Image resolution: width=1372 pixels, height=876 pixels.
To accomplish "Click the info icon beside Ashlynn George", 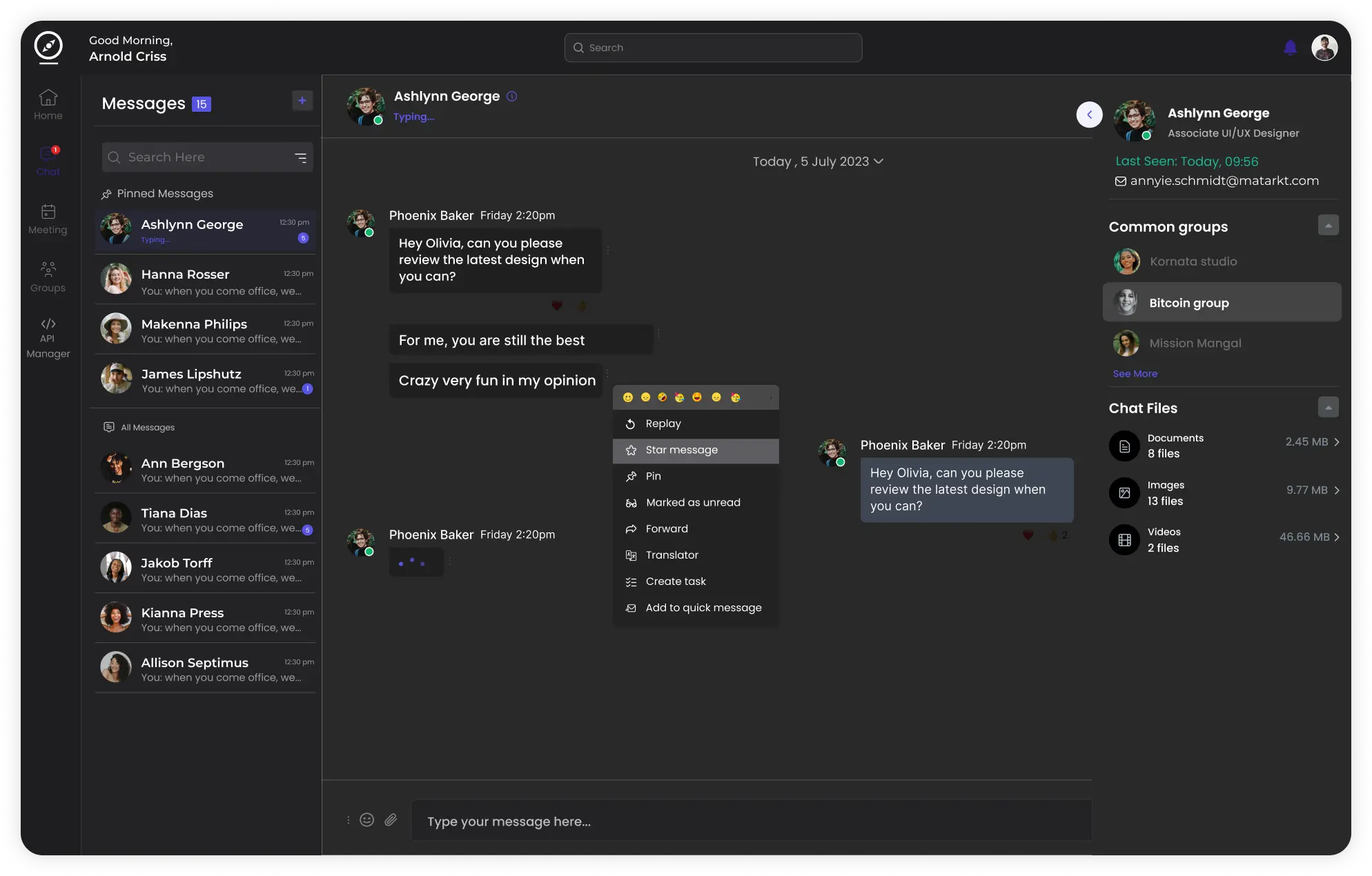I will pos(512,97).
